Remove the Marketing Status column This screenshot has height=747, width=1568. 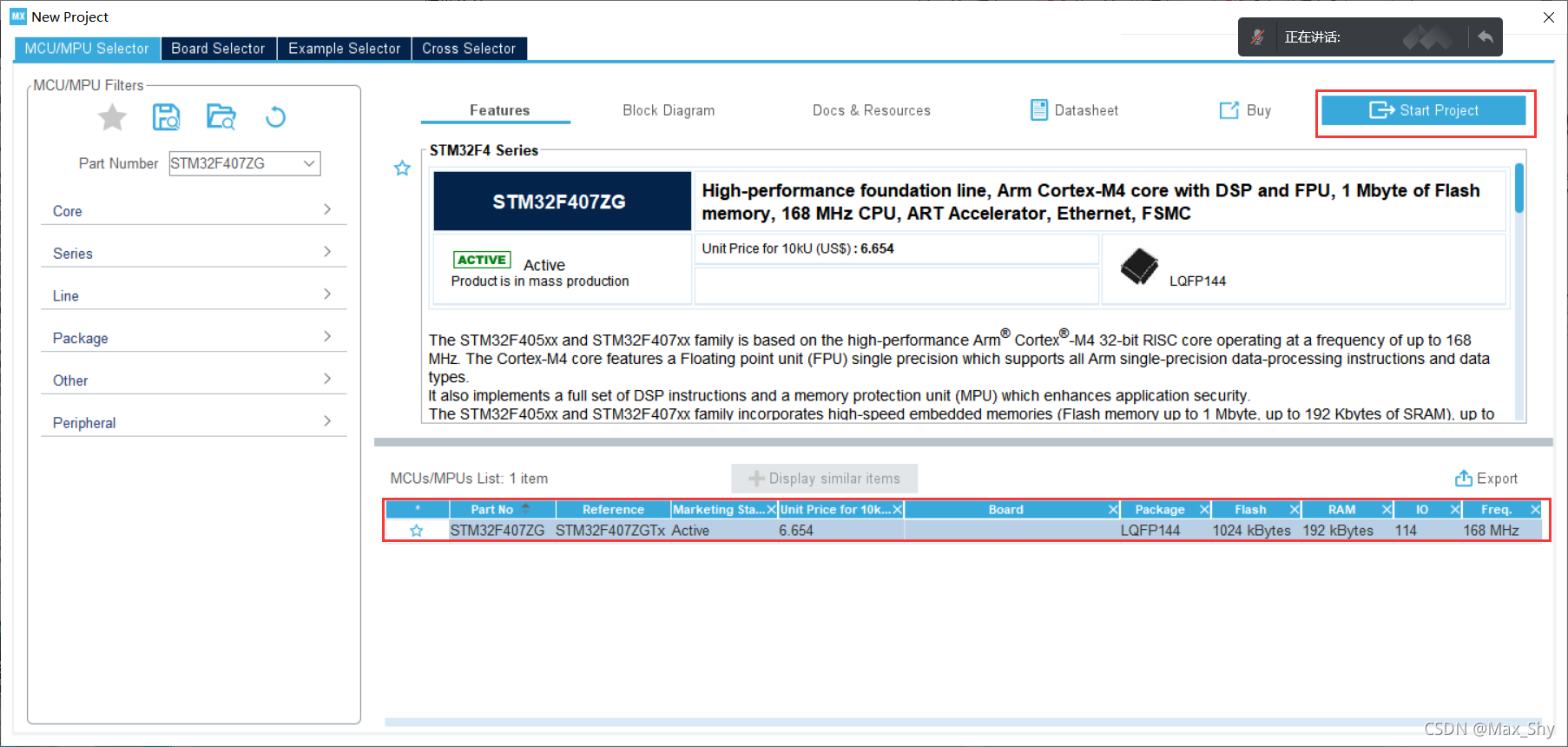pos(771,510)
